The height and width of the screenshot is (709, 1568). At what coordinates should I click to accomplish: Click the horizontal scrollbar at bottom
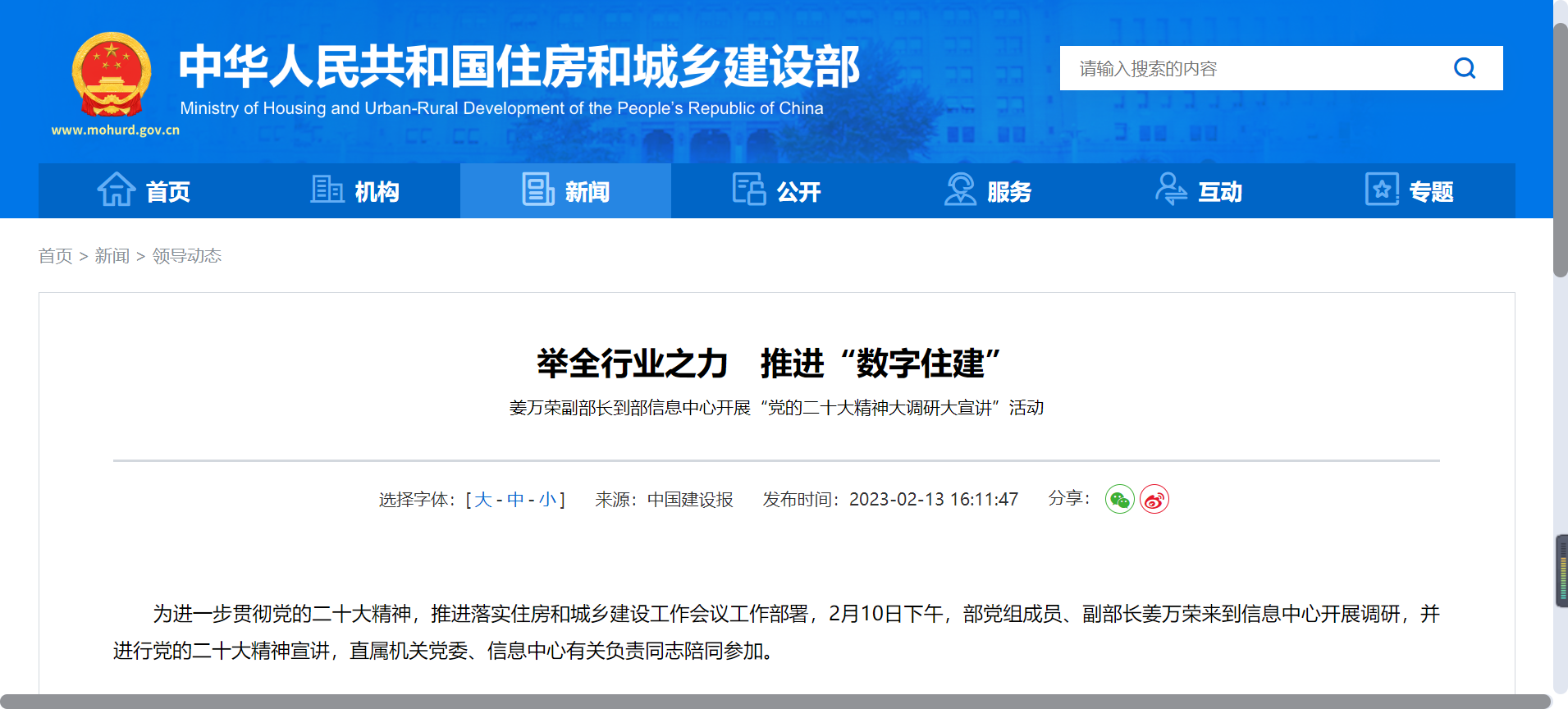point(771,702)
